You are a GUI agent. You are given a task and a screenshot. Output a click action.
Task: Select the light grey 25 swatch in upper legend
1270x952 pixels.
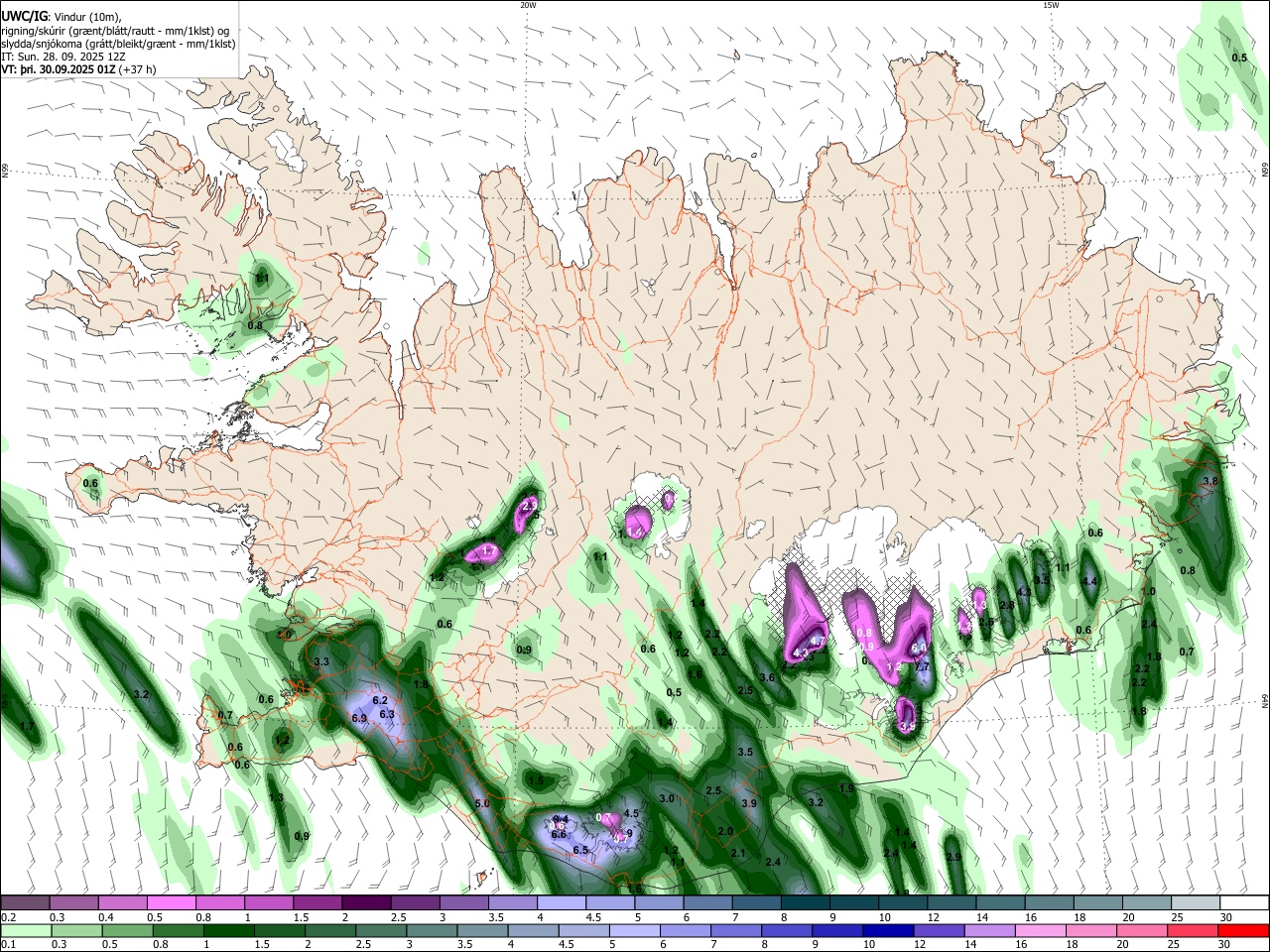pyautogui.click(x=1196, y=902)
